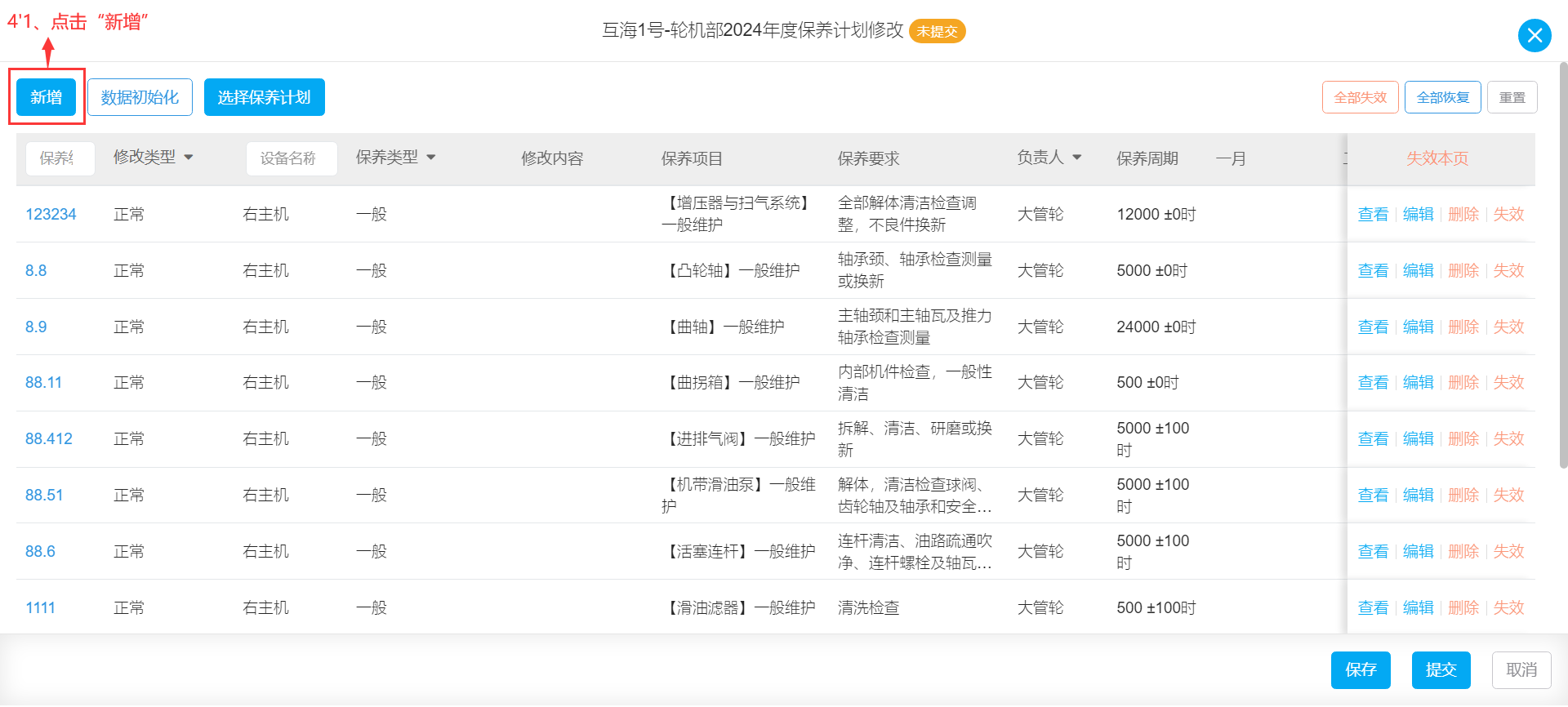Image resolution: width=1568 pixels, height=707 pixels.
Task: Close the dialog with the blue X icon
Action: click(x=1535, y=35)
